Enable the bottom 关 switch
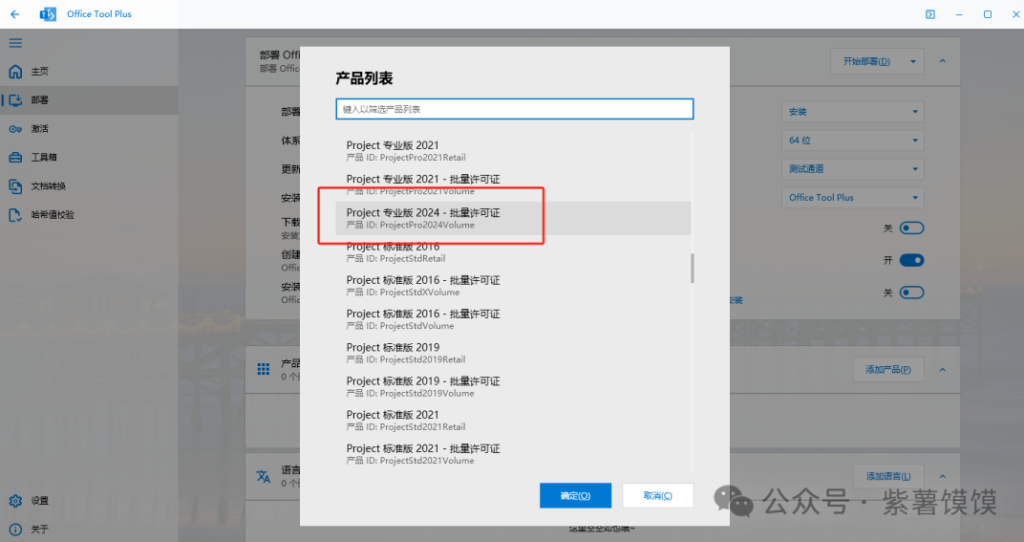Screen dimensions: 1024x542 911,293
